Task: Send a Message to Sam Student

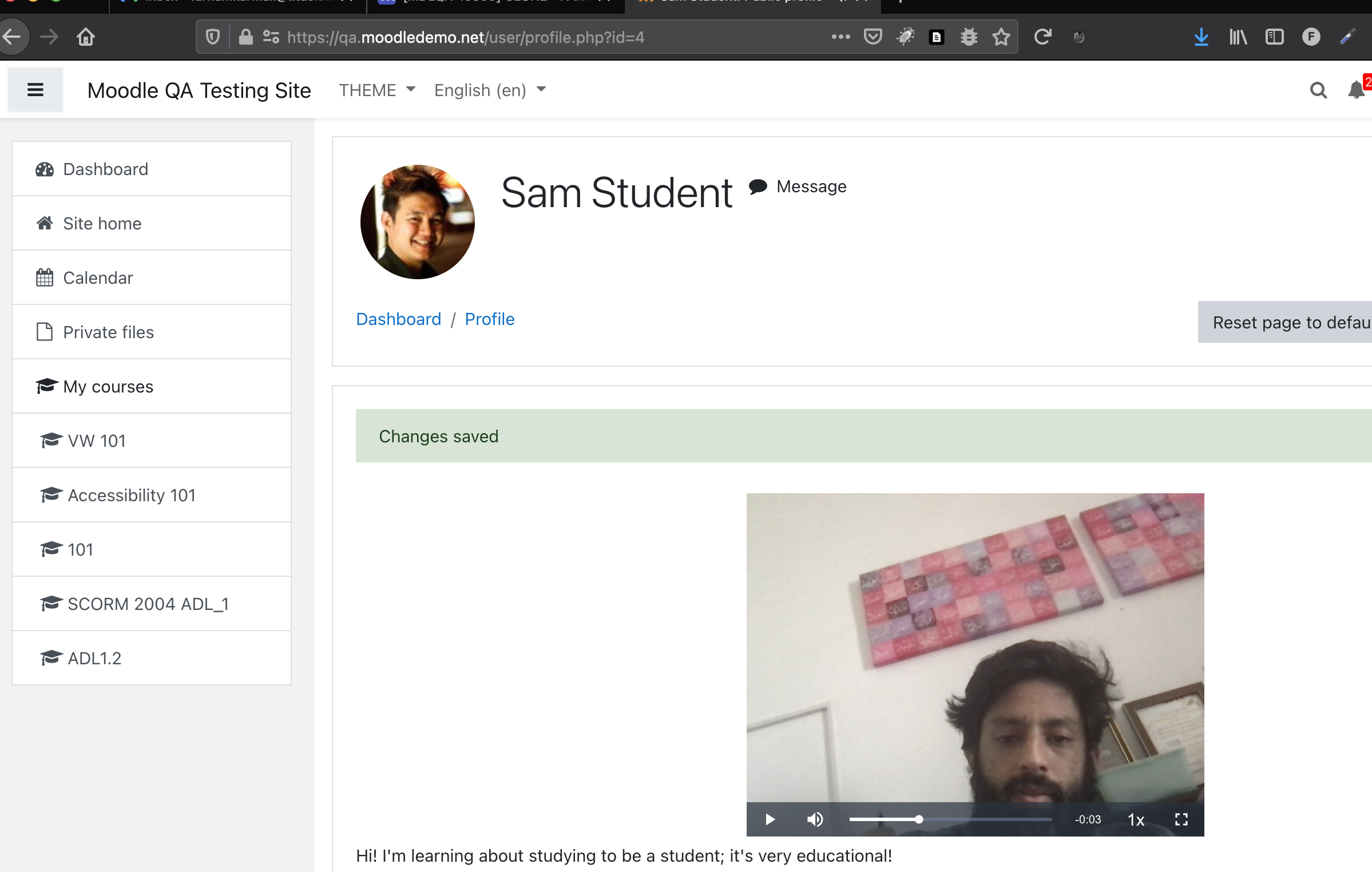Action: pos(798,187)
